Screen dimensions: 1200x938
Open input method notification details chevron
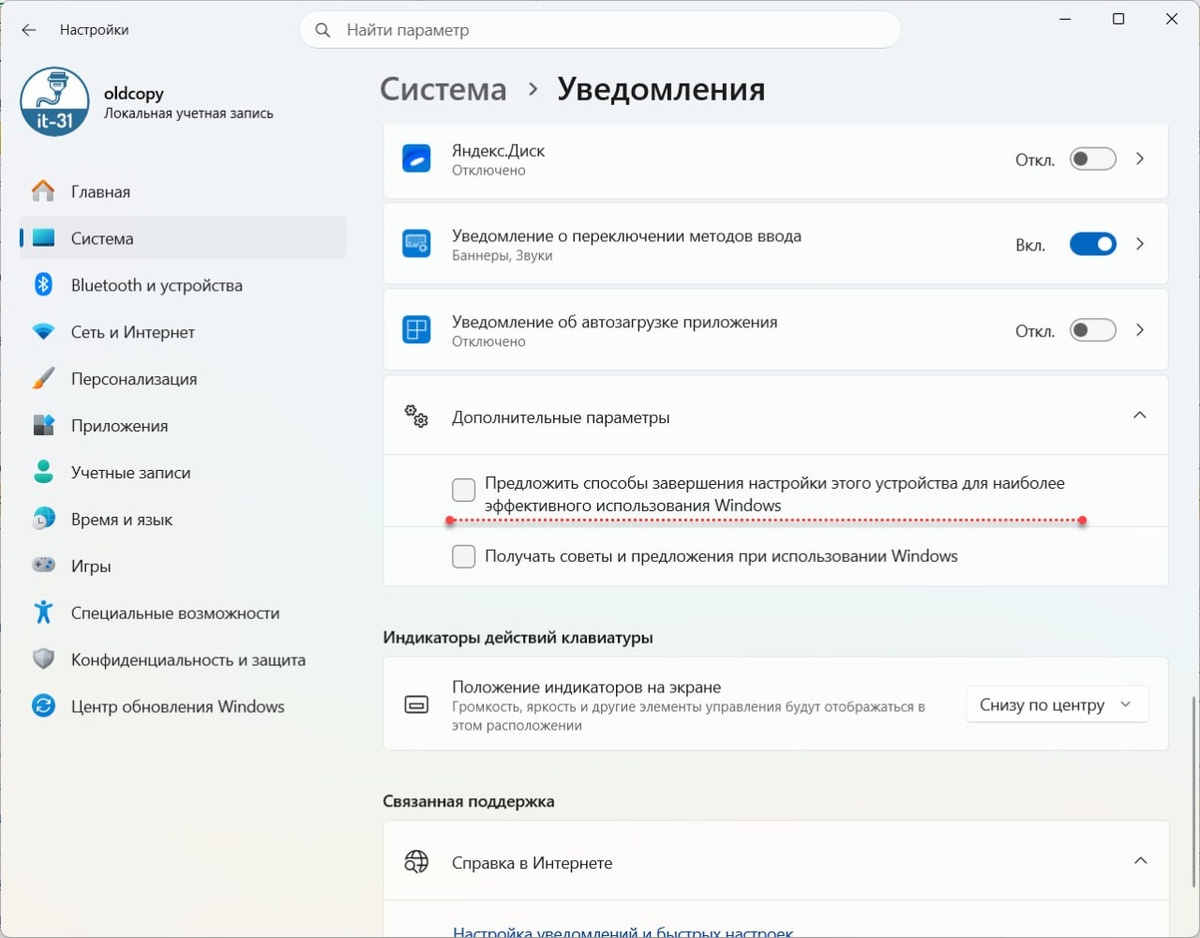(1140, 244)
